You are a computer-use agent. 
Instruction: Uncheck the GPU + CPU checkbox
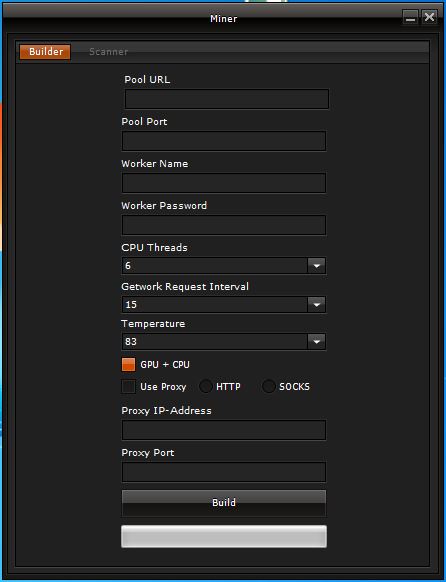[128, 364]
